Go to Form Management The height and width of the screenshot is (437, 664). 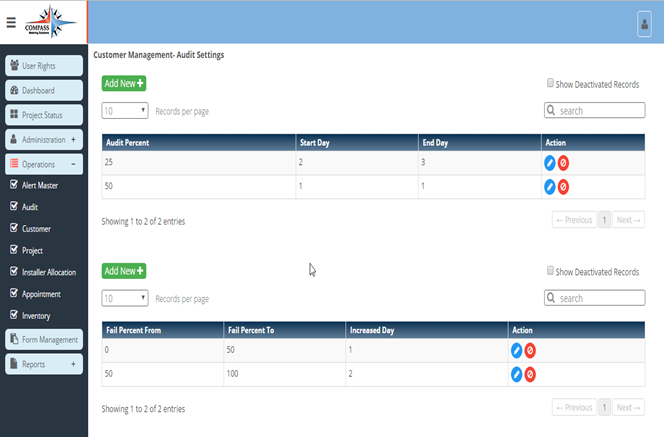44,340
